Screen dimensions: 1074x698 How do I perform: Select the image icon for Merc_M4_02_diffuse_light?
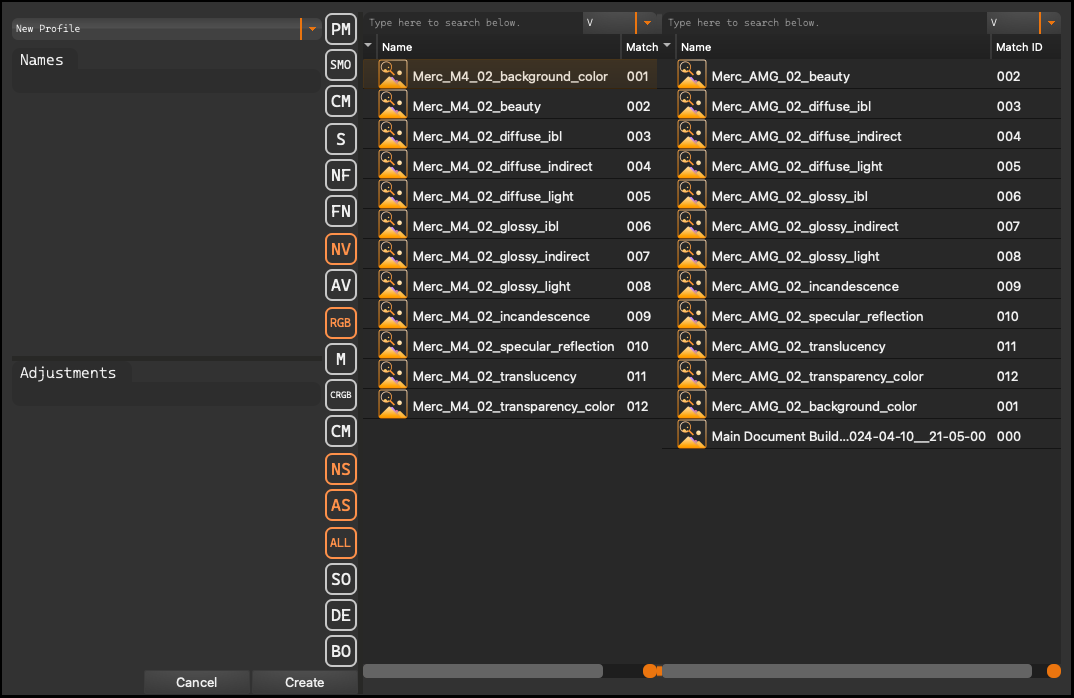(392, 196)
